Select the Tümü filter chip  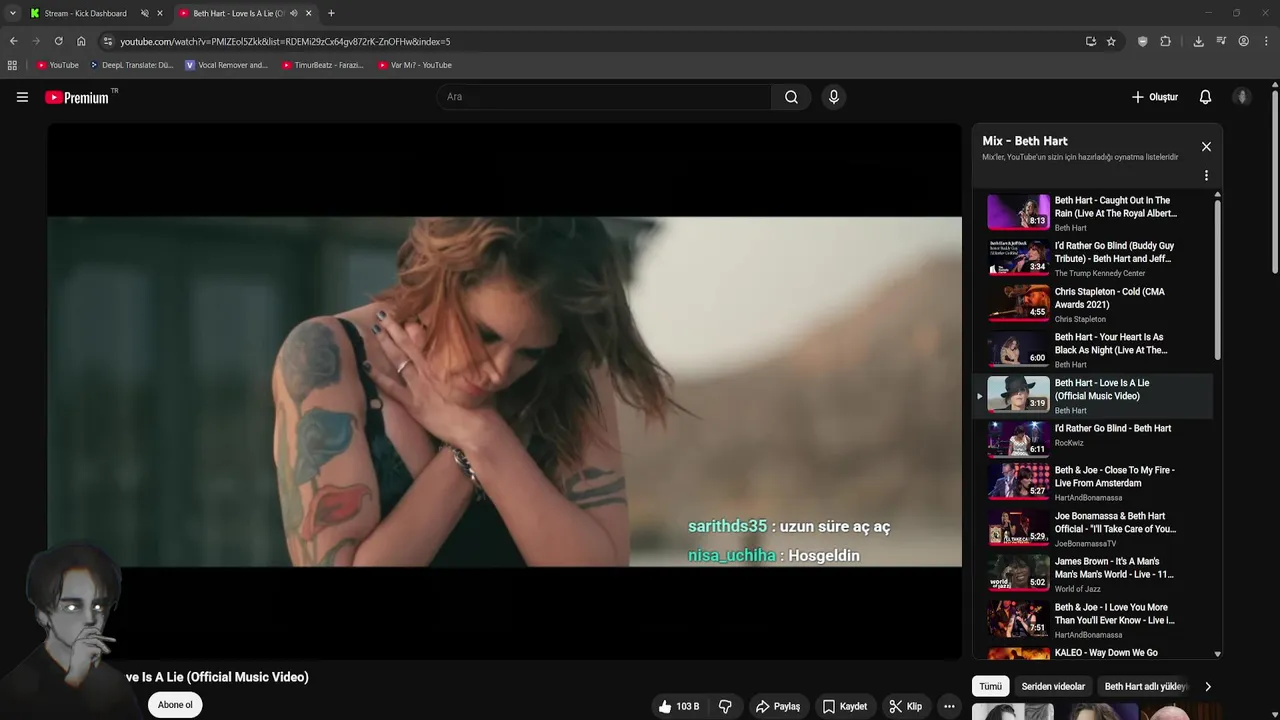click(990, 687)
